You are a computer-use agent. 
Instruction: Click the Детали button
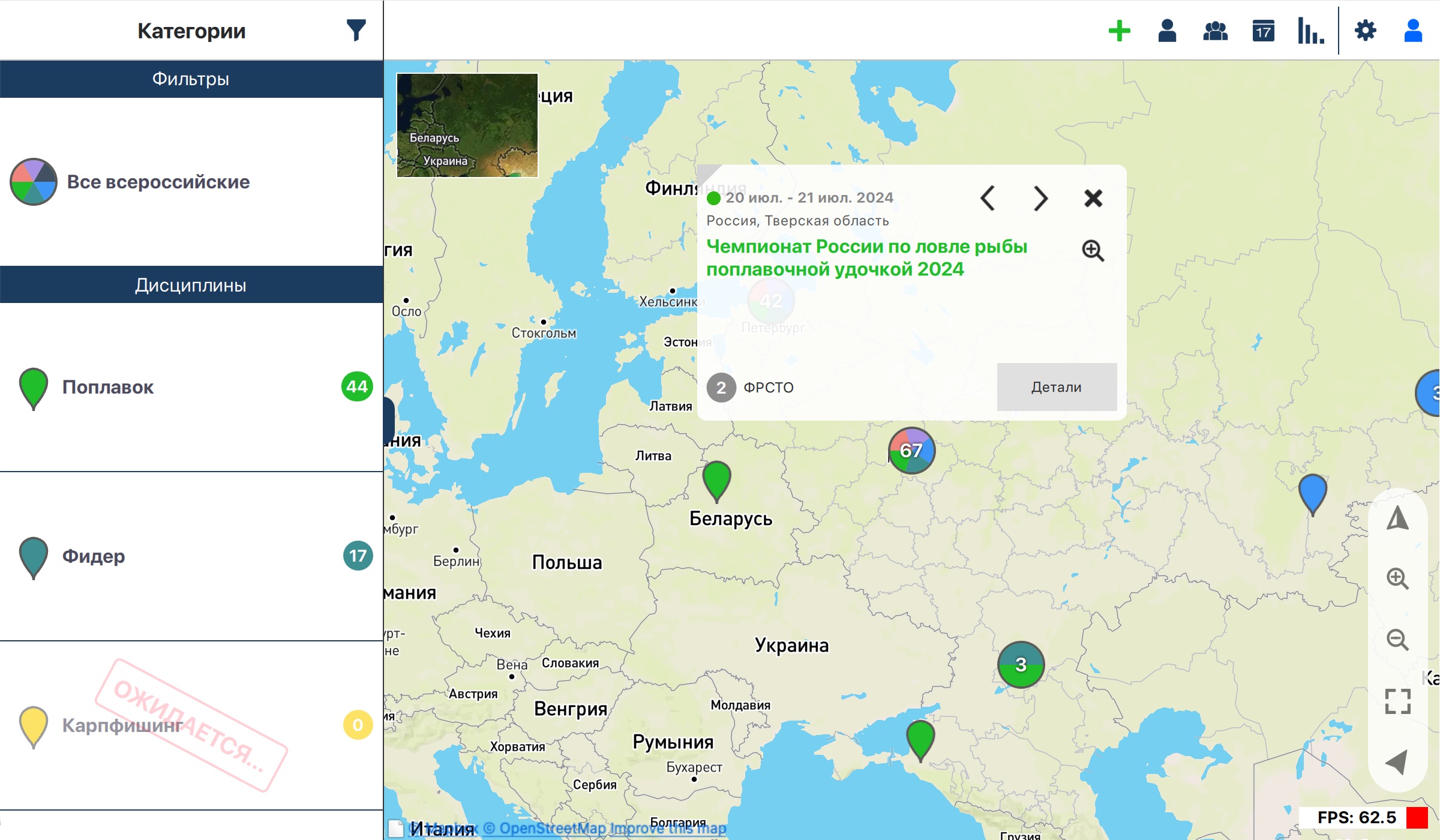(1057, 387)
